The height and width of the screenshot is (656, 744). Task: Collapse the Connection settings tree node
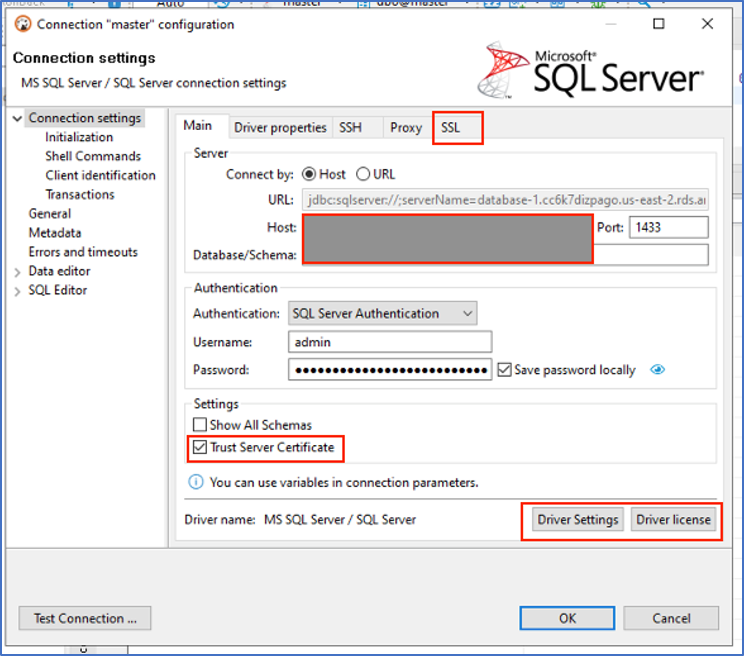(18, 118)
